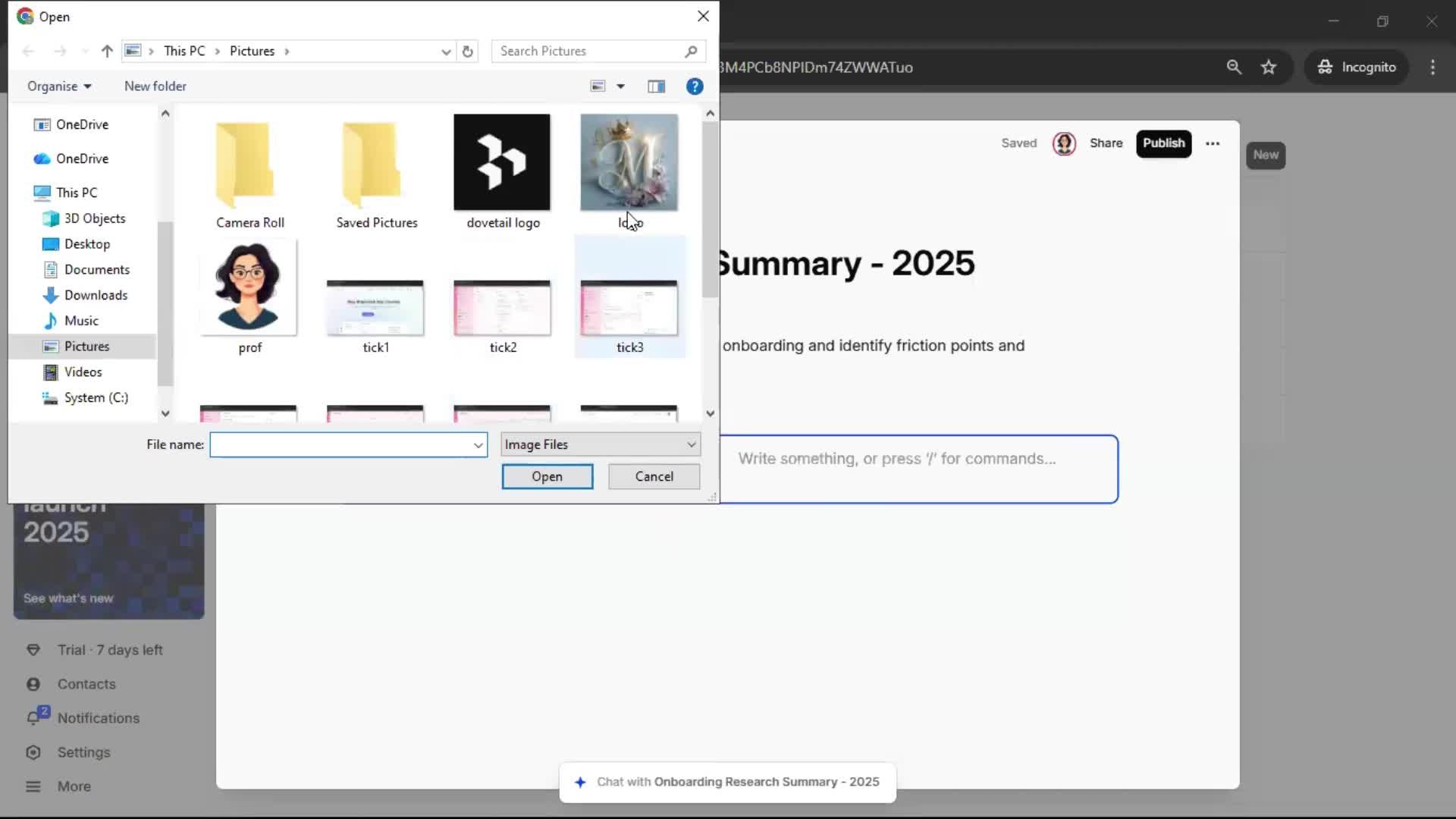Select Desktop in the navigation tree
Viewport: 1456px width, 819px height.
[86, 244]
